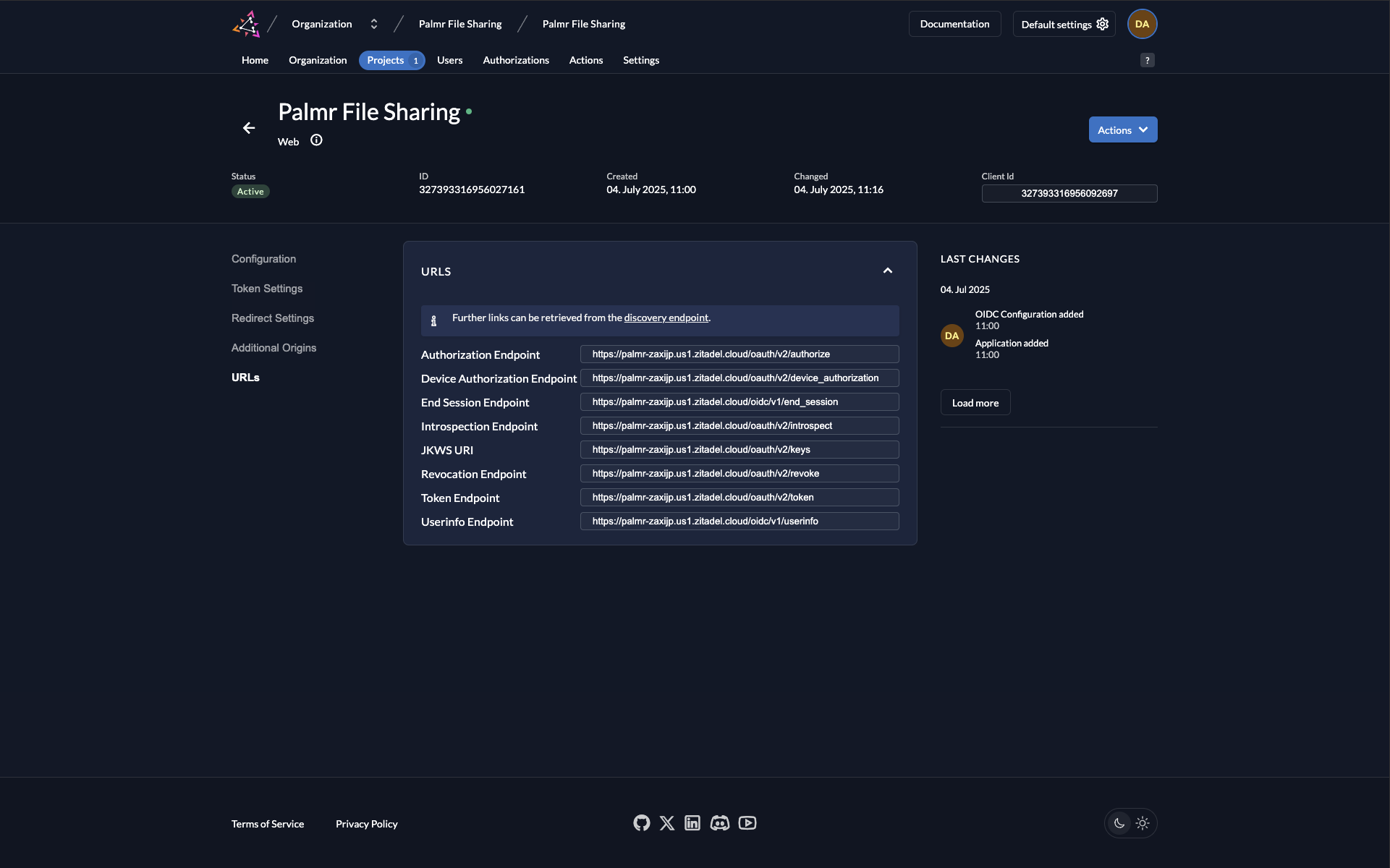Viewport: 1390px width, 868px height.
Task: Click the Active status badge
Action: click(250, 192)
